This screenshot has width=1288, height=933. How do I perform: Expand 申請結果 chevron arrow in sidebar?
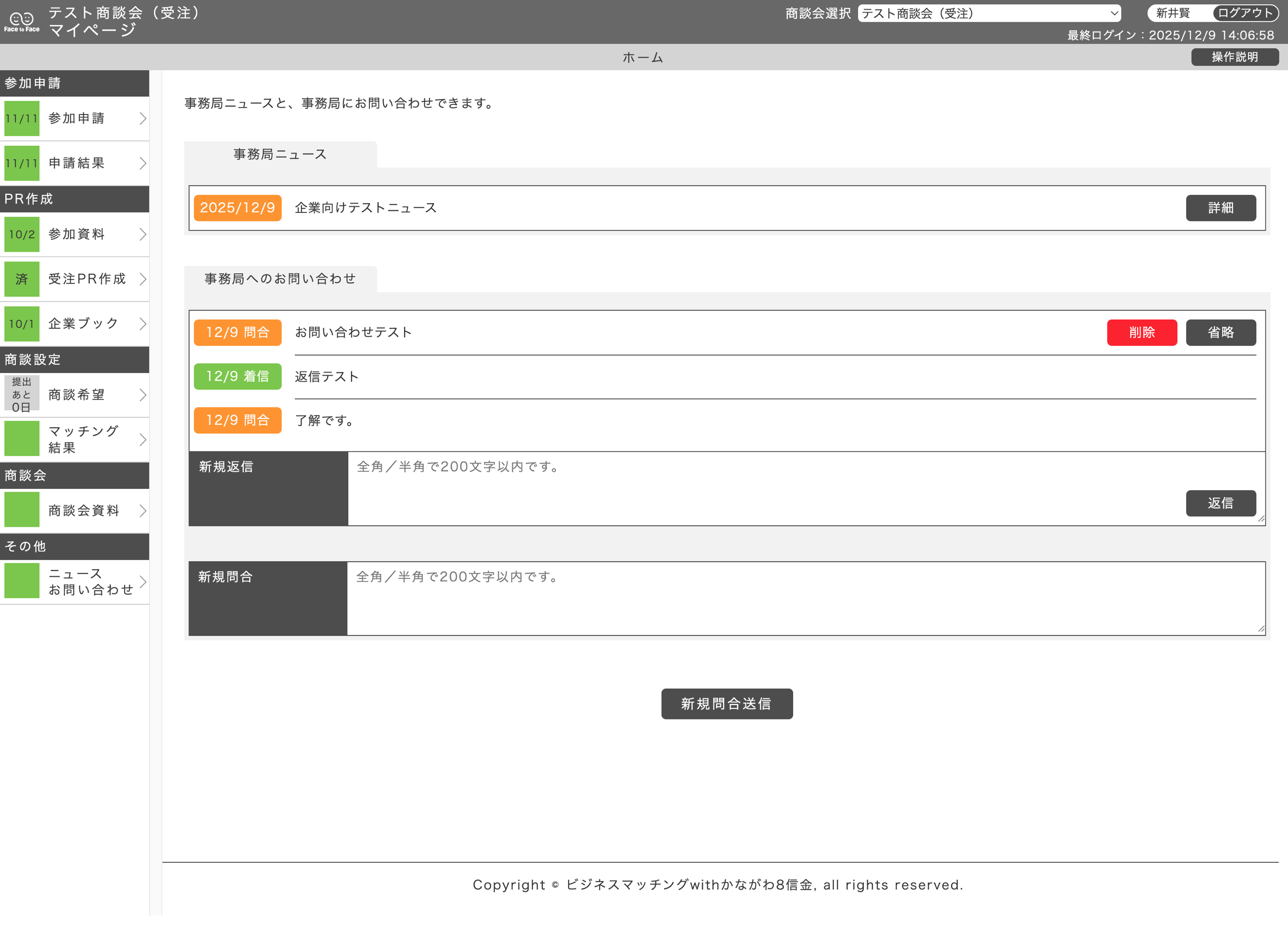click(142, 164)
